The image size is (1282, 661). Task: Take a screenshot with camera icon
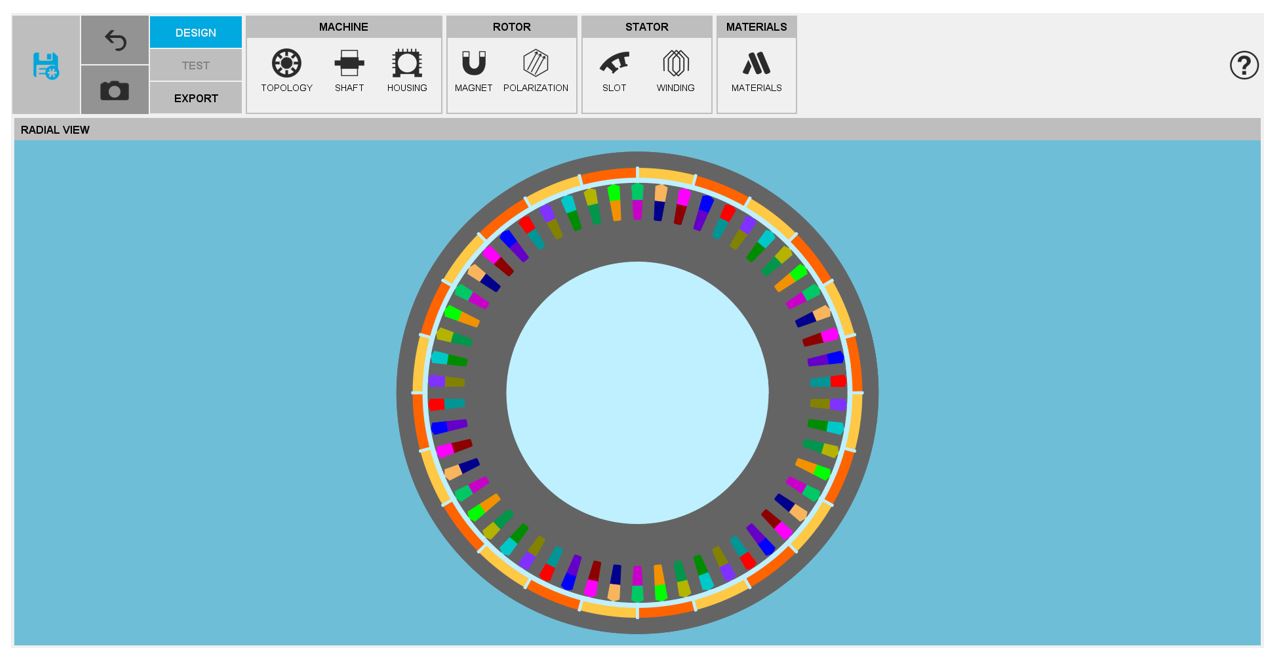click(x=115, y=91)
